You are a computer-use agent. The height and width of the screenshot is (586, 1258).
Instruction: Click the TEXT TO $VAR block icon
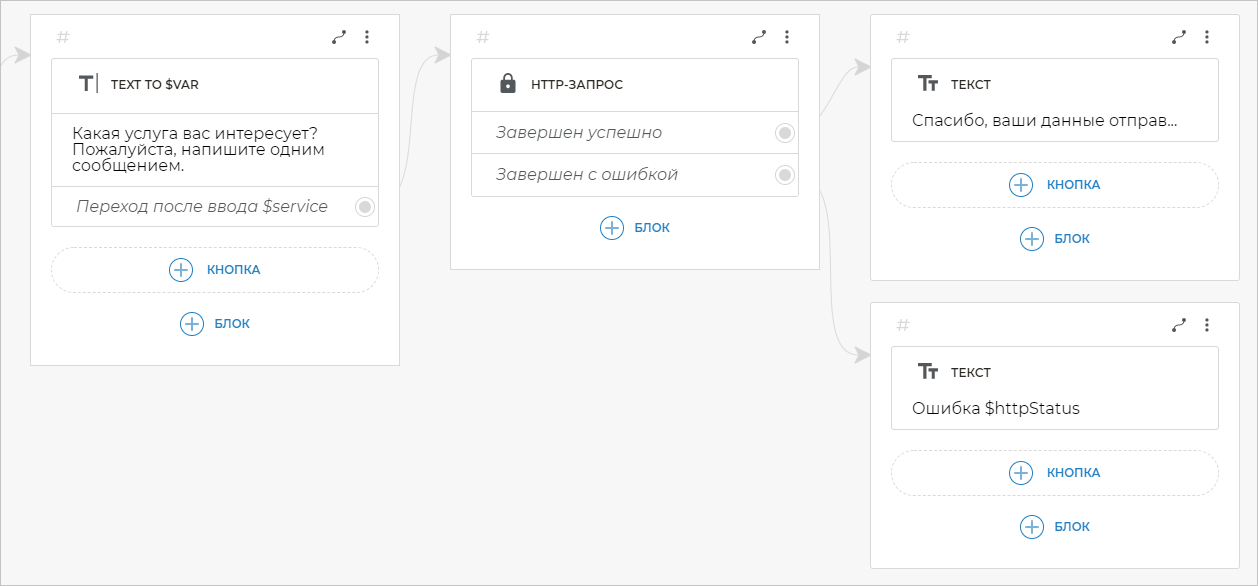(88, 84)
